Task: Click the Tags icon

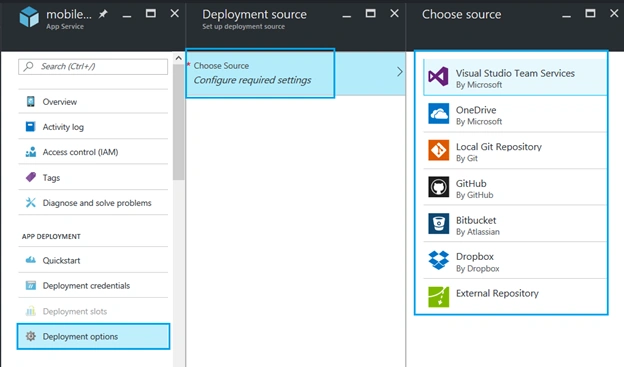Action: pos(31,177)
